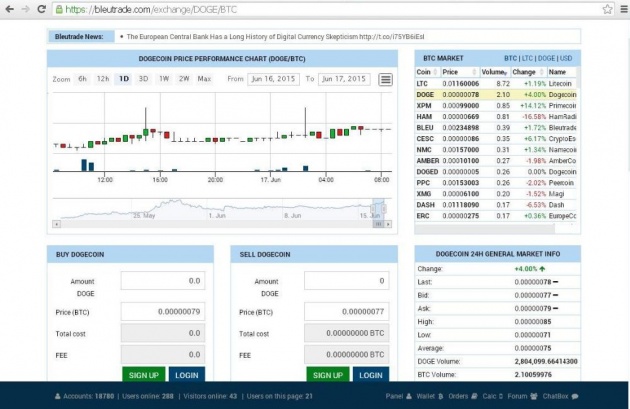
Task: Set chart zoom to 1W
Action: (164, 79)
